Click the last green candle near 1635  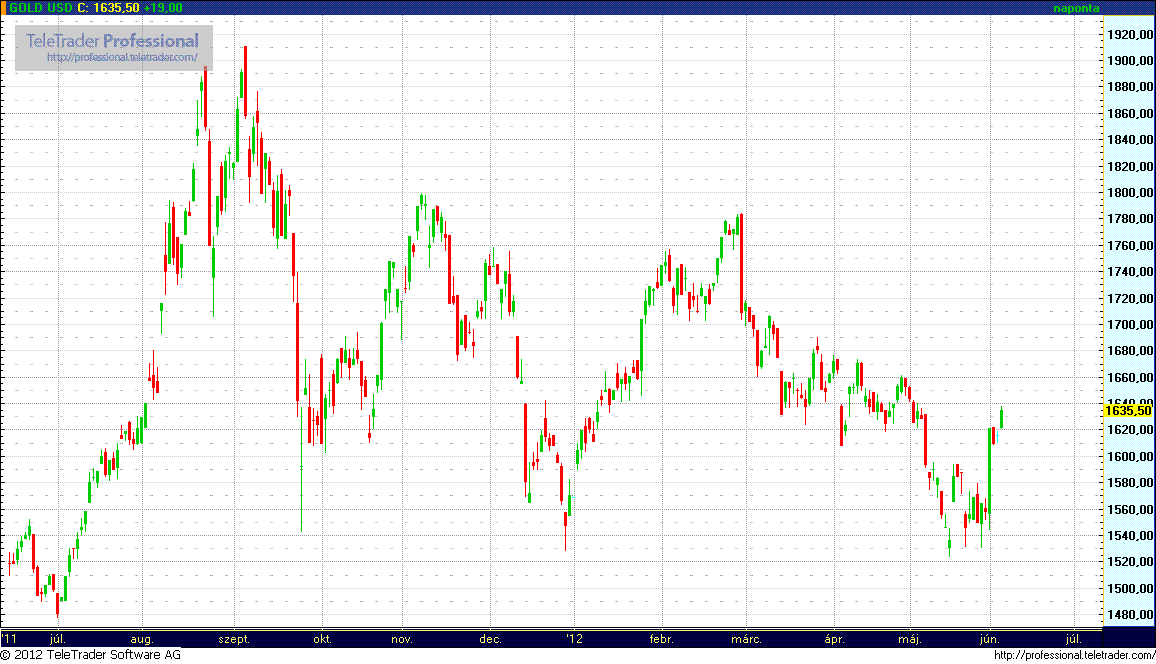(1001, 418)
